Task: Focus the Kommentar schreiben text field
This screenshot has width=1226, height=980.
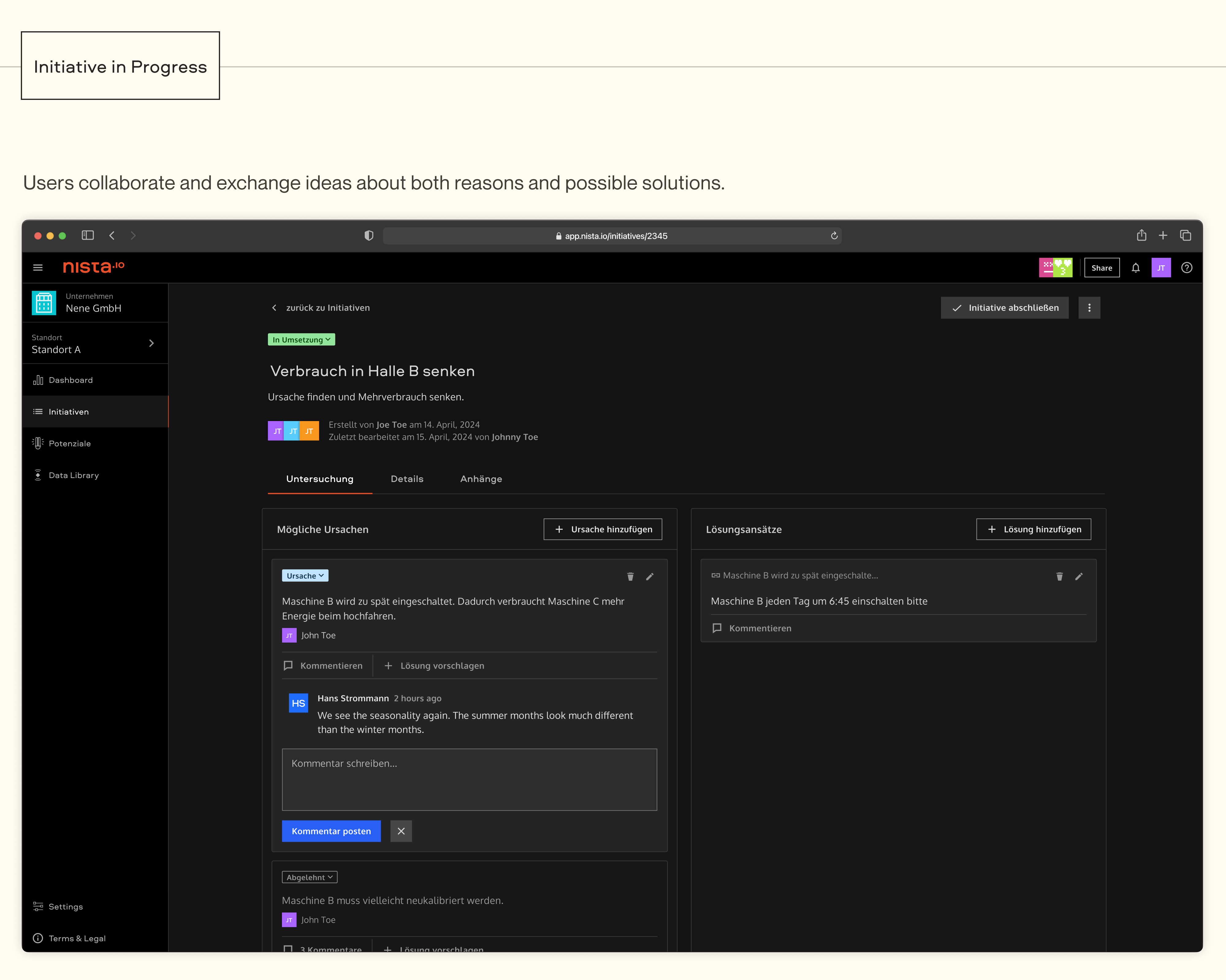Action: [469, 779]
